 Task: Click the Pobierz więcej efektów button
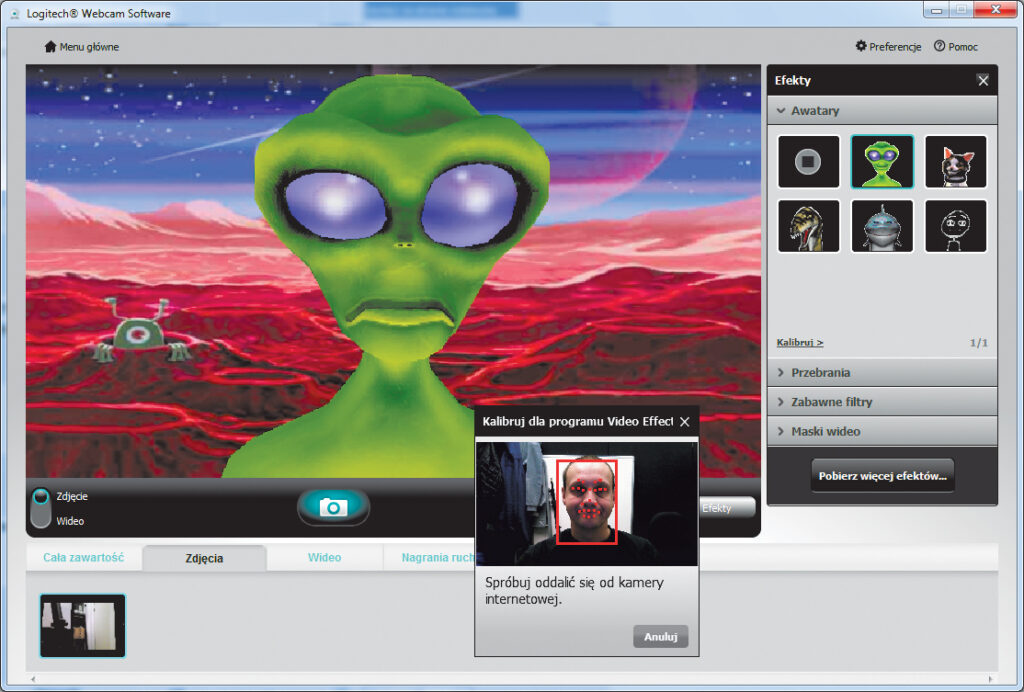coord(882,476)
